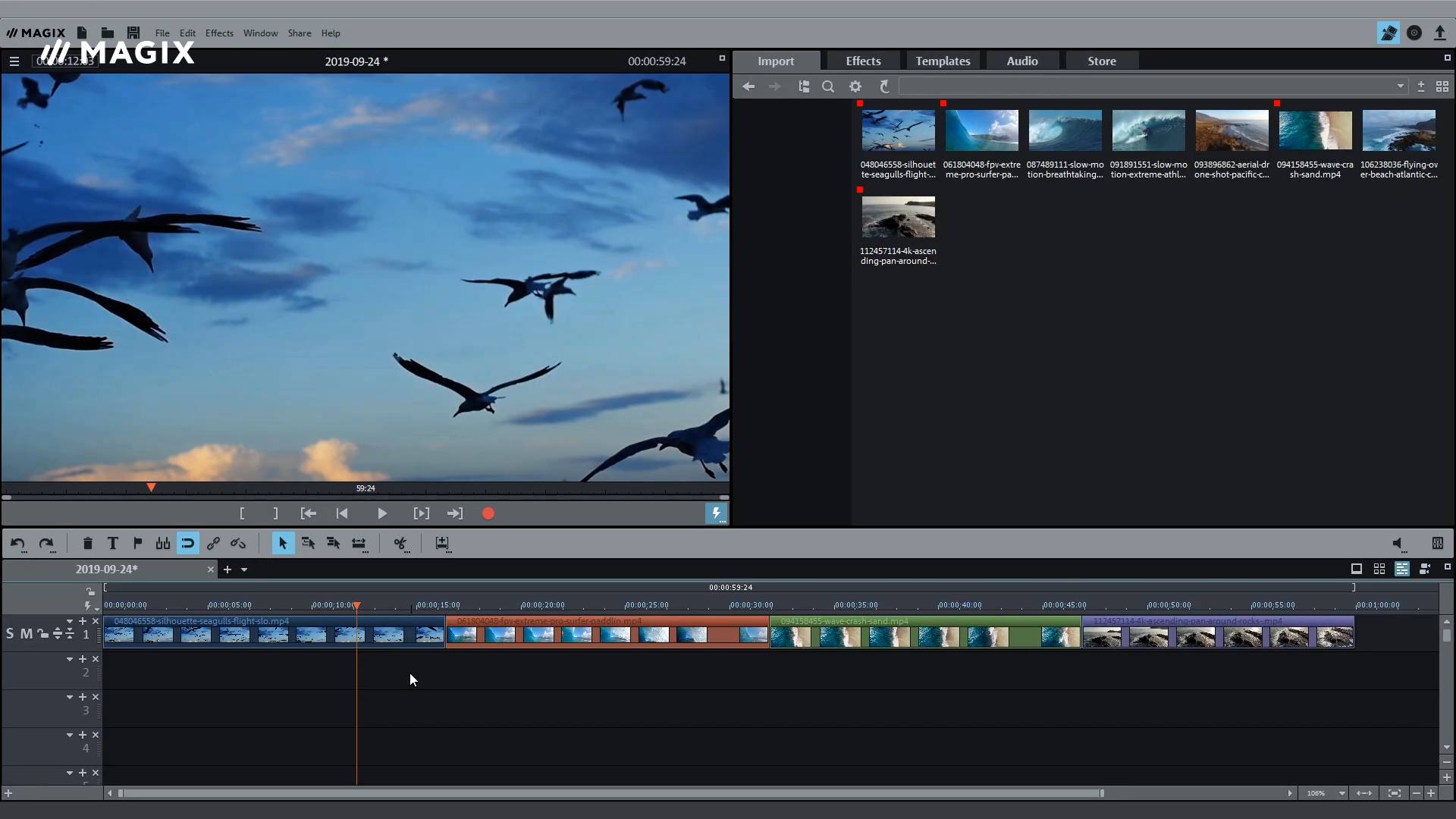Open the media path dropdown arrow
The height and width of the screenshot is (819, 1456).
[x=1401, y=86]
